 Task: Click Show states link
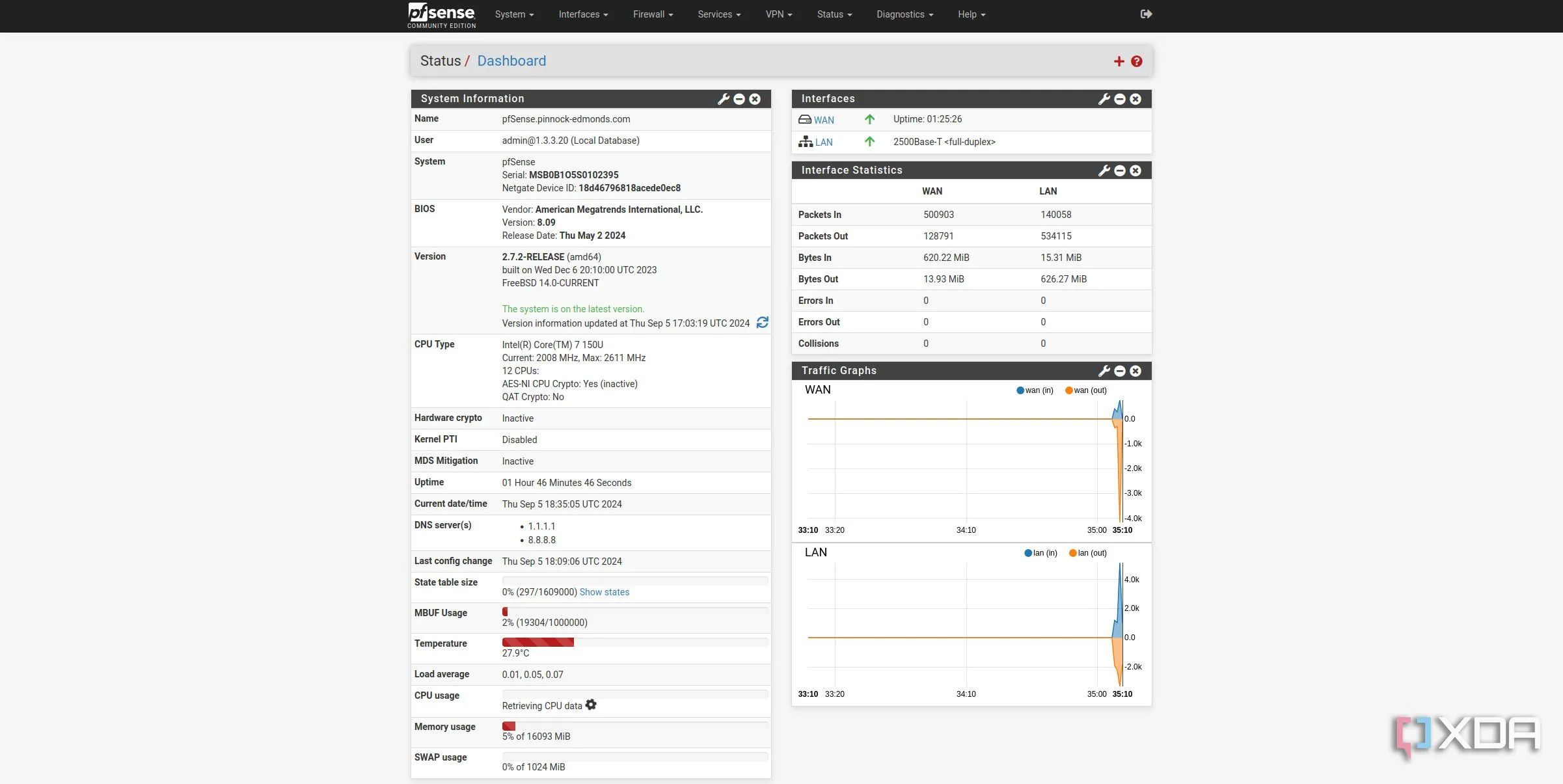[x=605, y=592]
